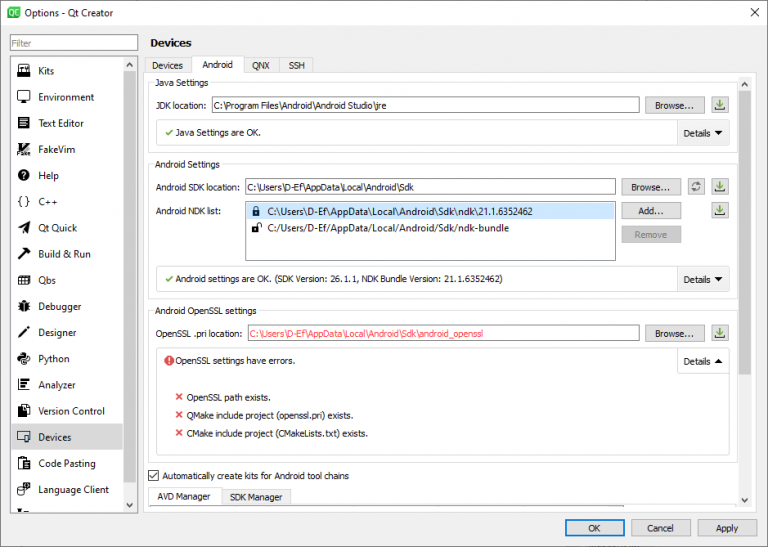768x547 pixels.
Task: Click 'OpenSSL settings have errors.' message
Action: [235, 361]
